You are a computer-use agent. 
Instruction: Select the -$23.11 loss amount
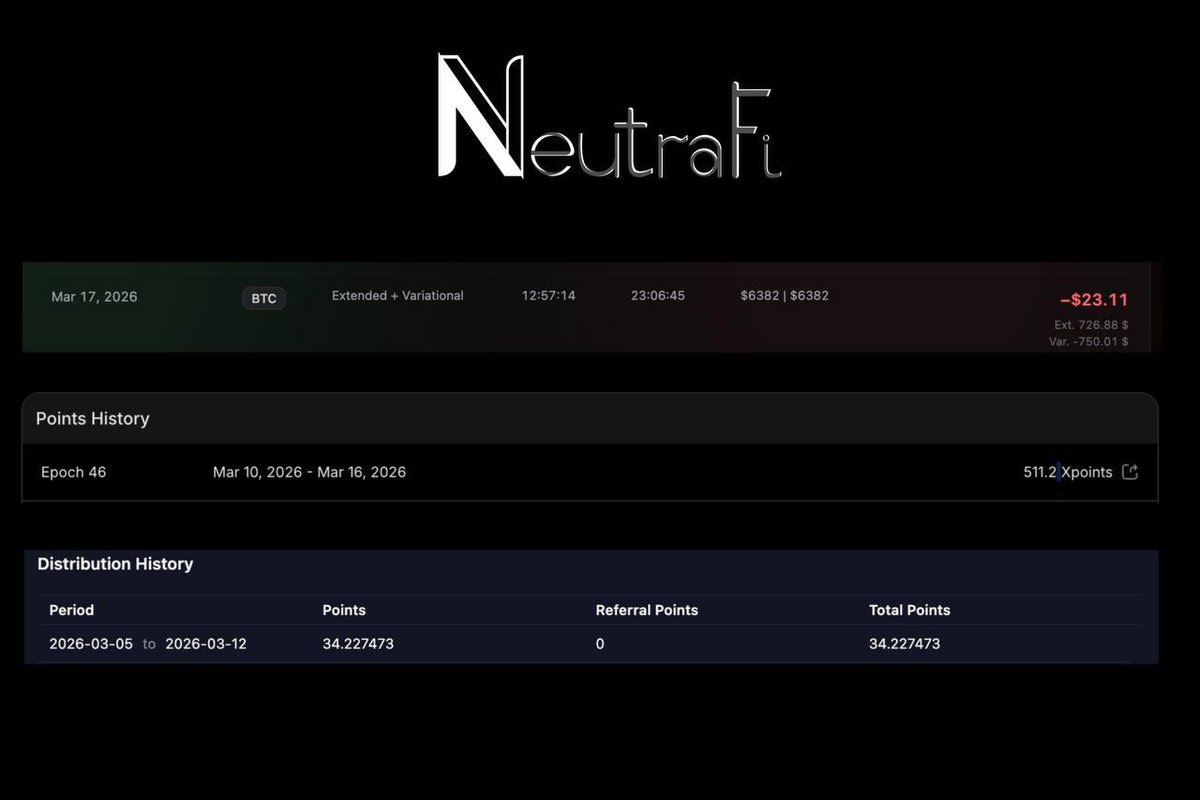point(1094,299)
